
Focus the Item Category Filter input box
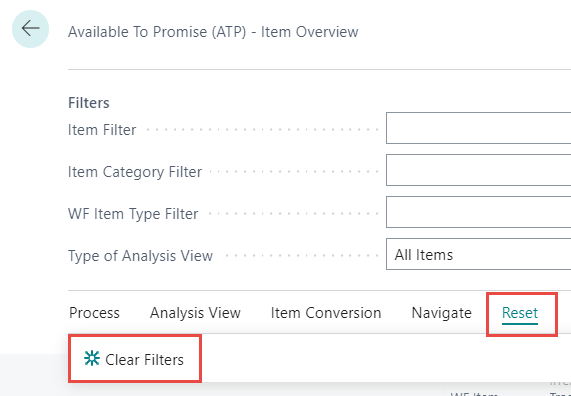click(479, 170)
